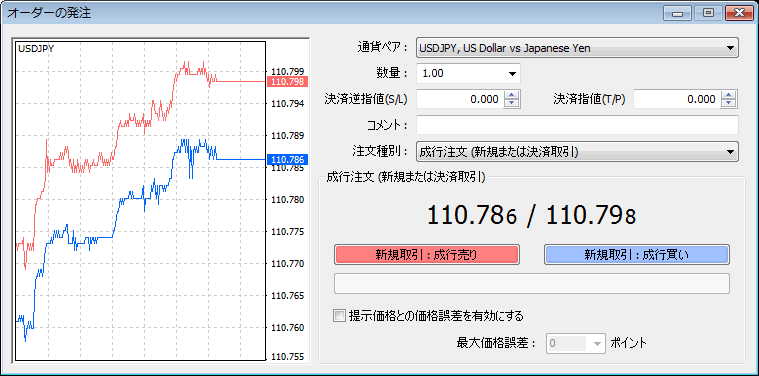Click the ポイント unit label
Image resolution: width=759 pixels, height=376 pixels.
[628, 344]
